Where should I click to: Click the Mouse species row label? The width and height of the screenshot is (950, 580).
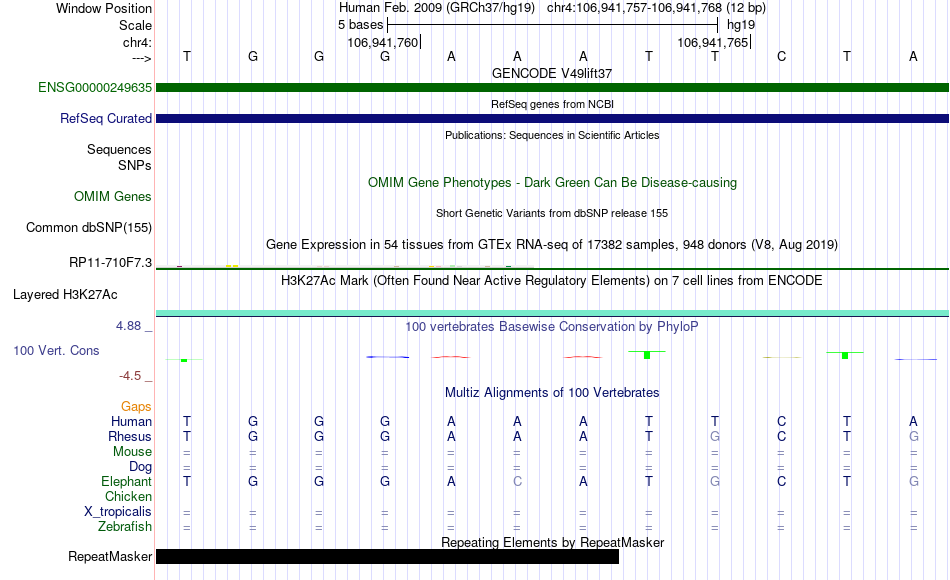pos(132,452)
